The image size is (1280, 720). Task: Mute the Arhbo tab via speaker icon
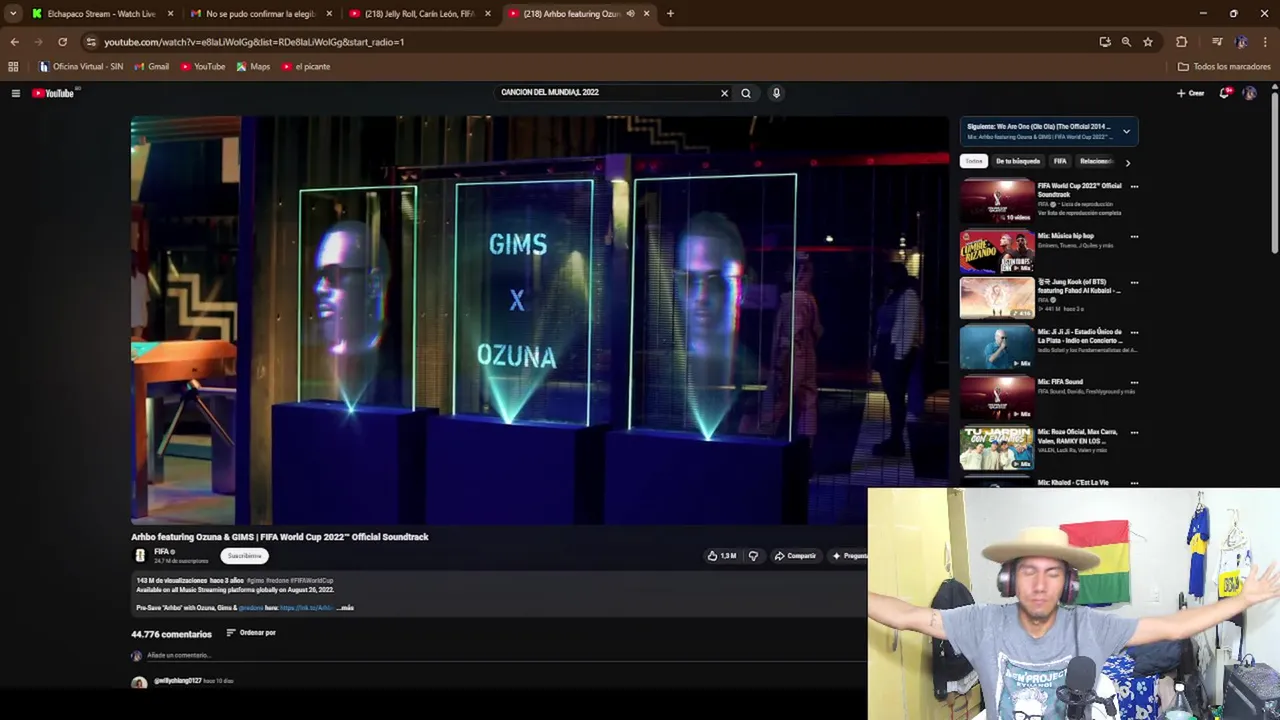pyautogui.click(x=630, y=14)
